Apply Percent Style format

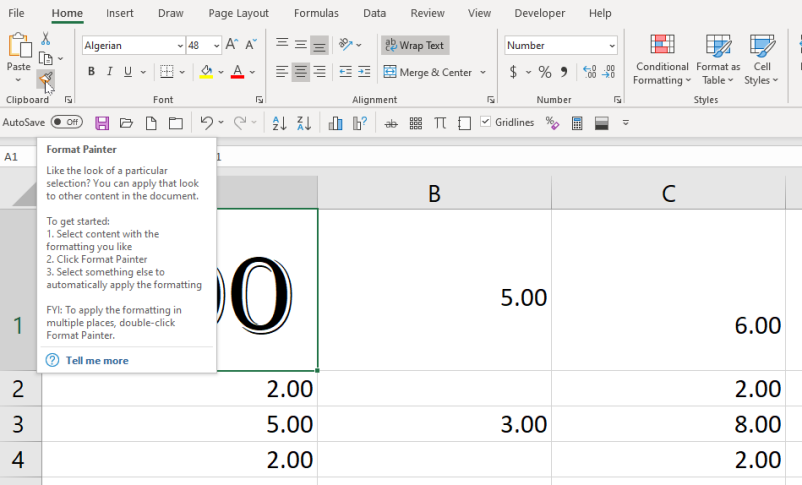[545, 72]
